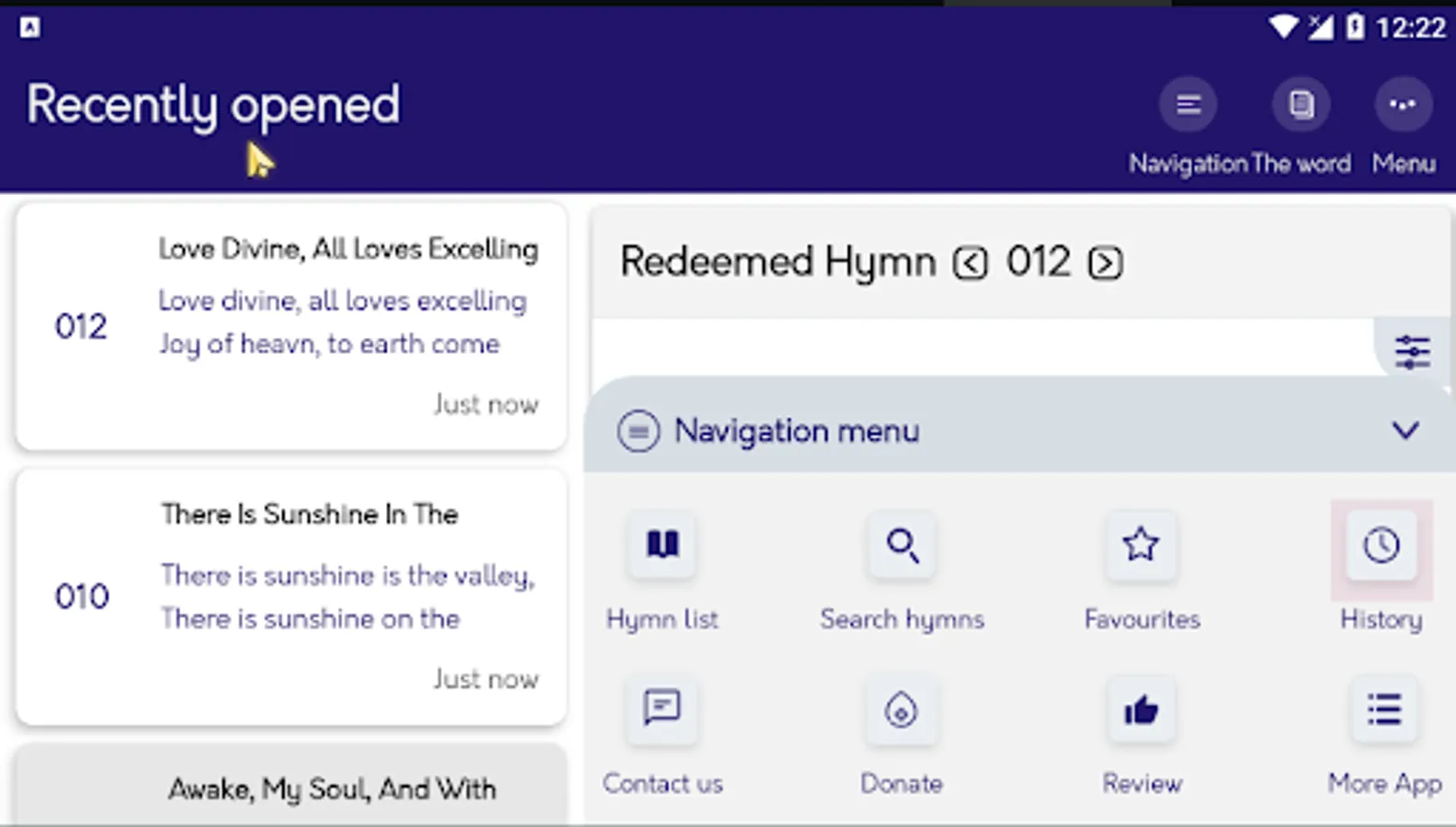
Task: Open the three-dots Menu button
Action: (1403, 105)
